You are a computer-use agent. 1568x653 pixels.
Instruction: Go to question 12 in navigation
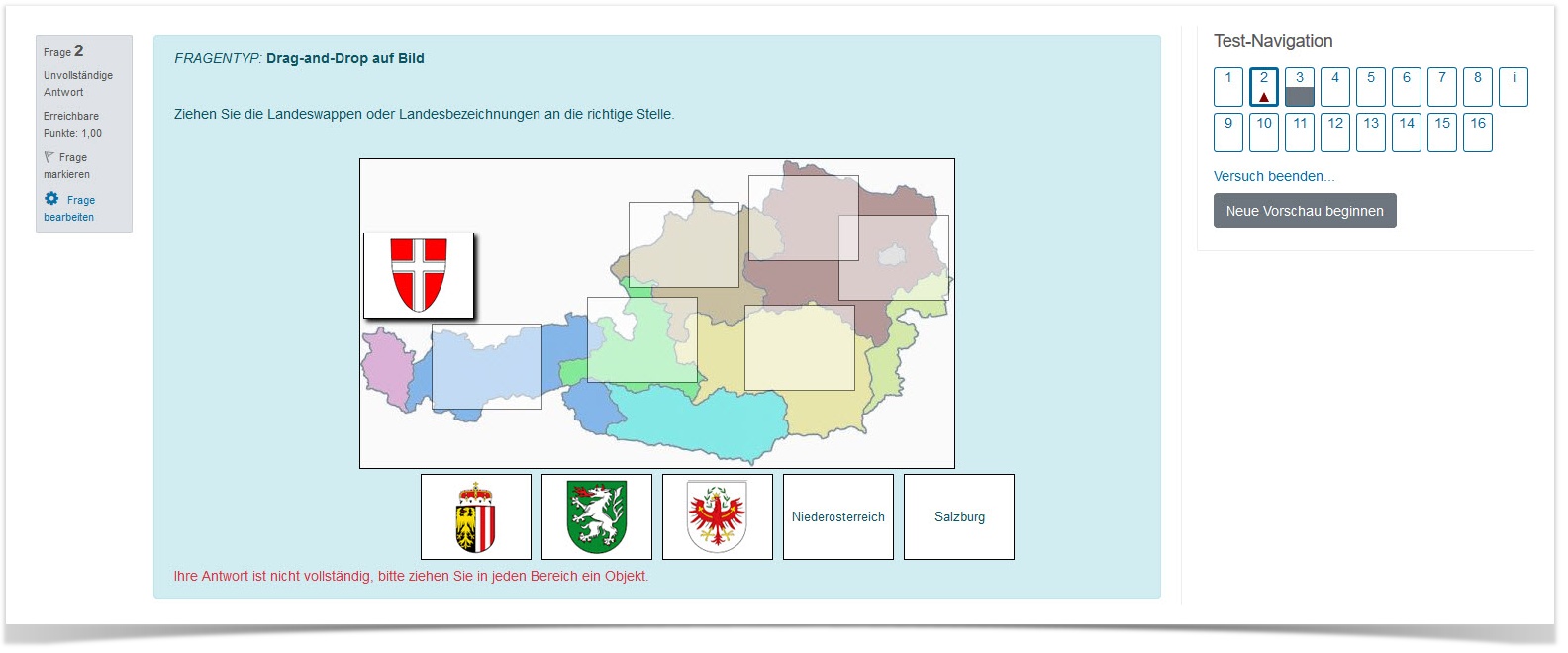click(x=1335, y=133)
